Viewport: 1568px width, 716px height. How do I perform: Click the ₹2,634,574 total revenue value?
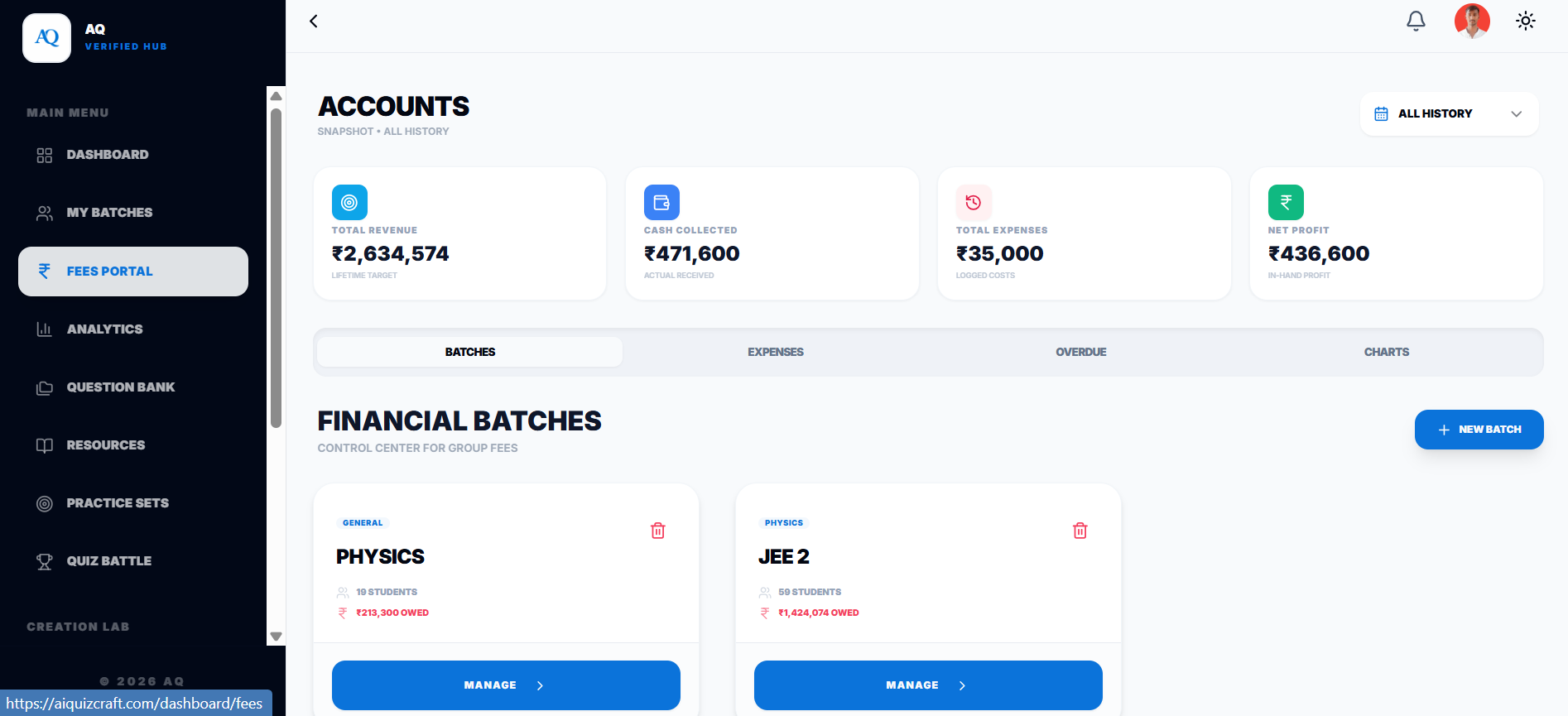pyautogui.click(x=390, y=253)
